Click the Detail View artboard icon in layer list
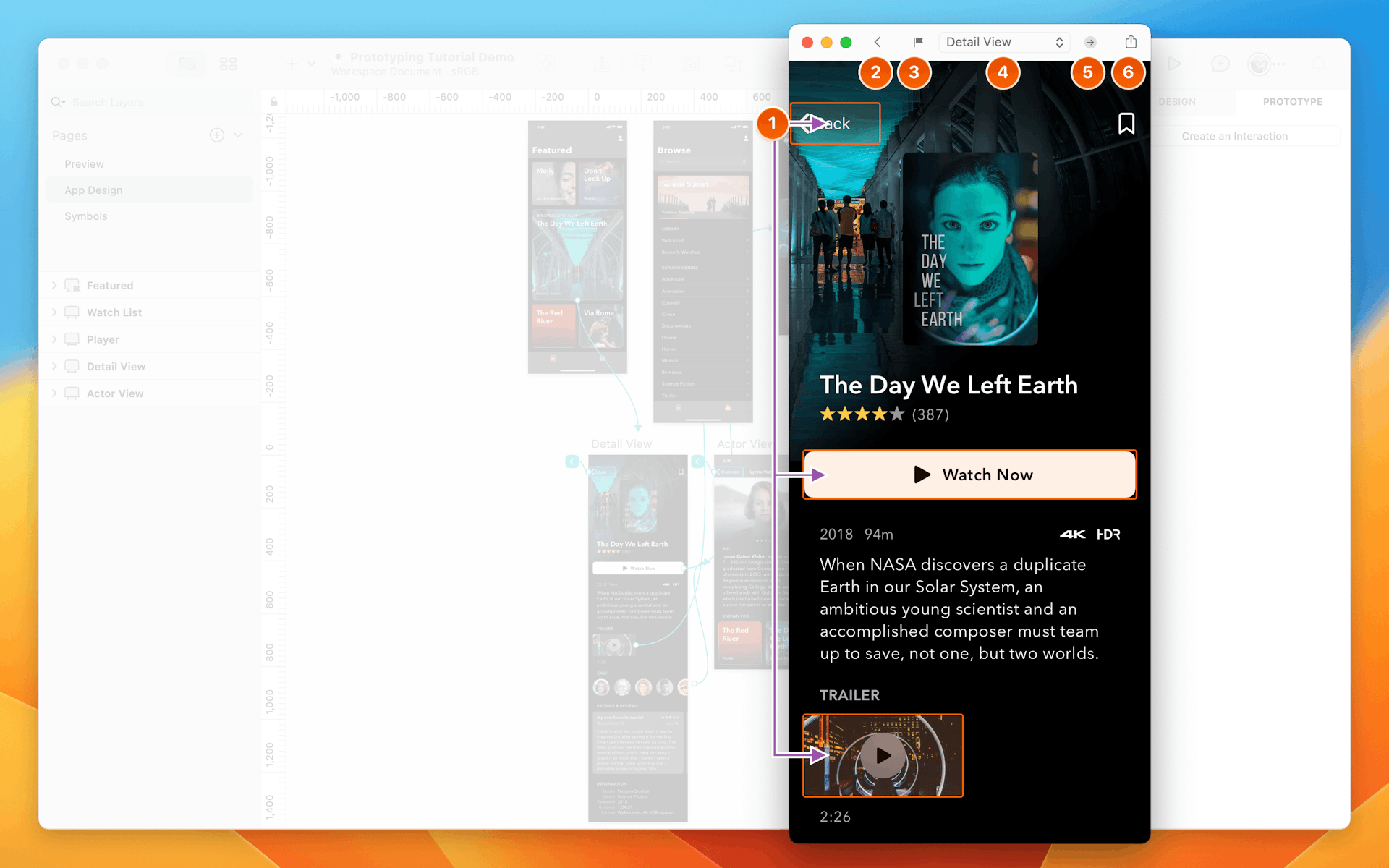The image size is (1389, 868). (x=72, y=367)
